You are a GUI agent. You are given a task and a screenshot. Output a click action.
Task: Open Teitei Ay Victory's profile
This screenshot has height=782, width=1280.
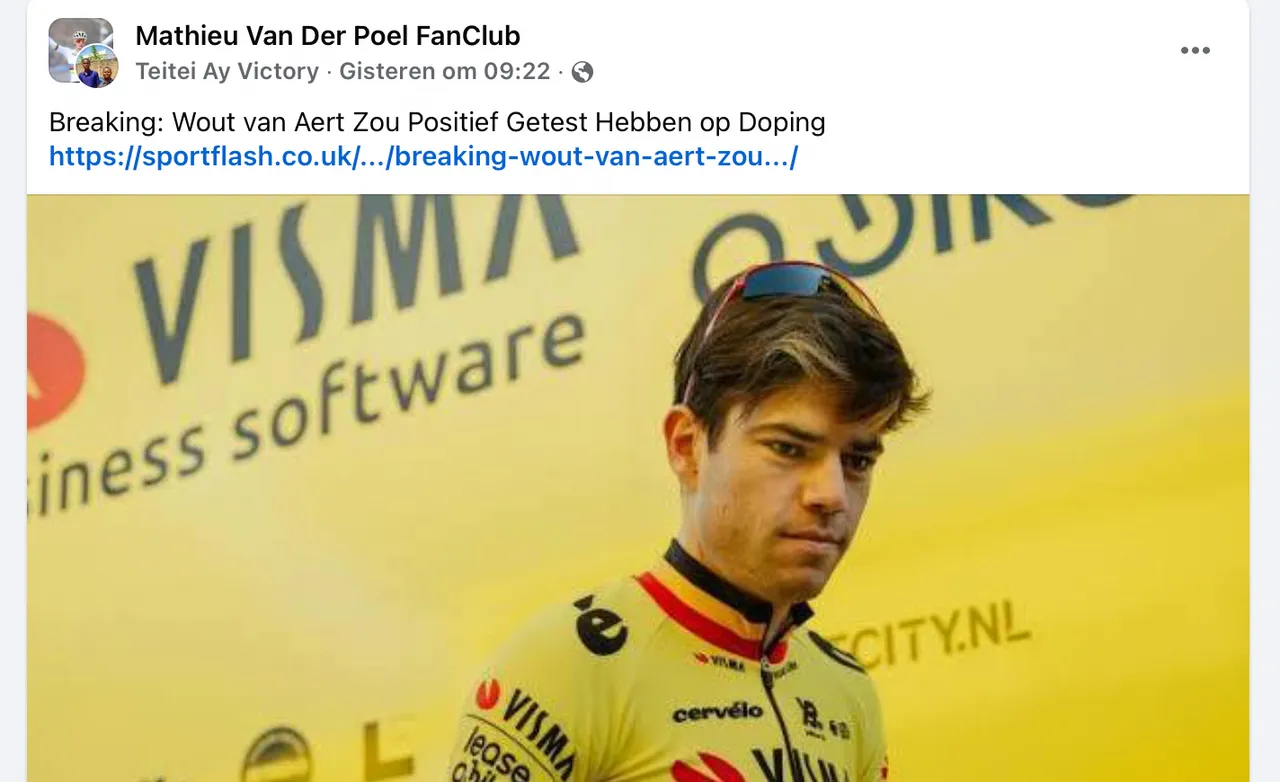point(227,72)
